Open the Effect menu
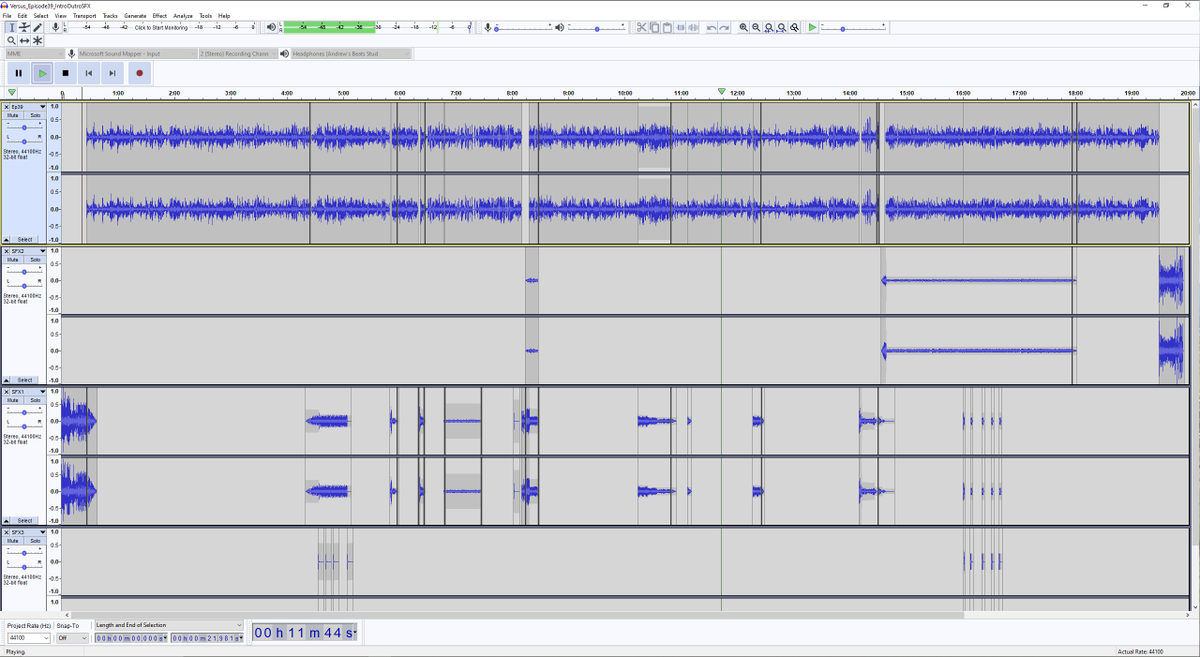This screenshot has width=1200, height=657. [x=160, y=16]
